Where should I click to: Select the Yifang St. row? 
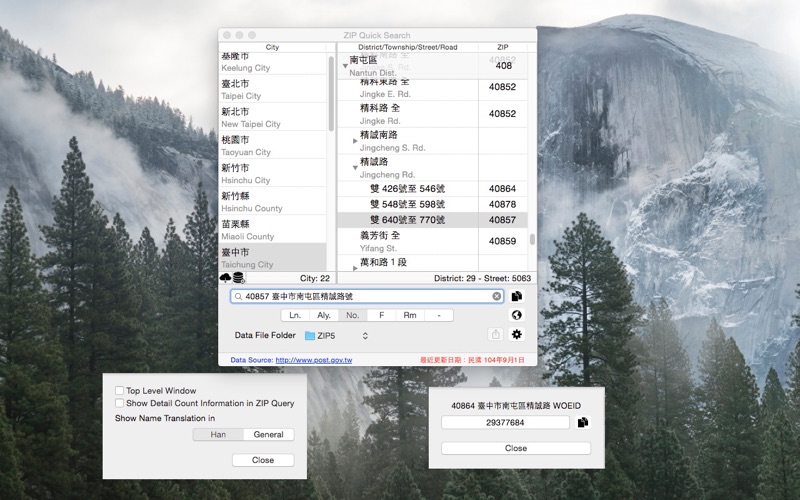point(432,241)
